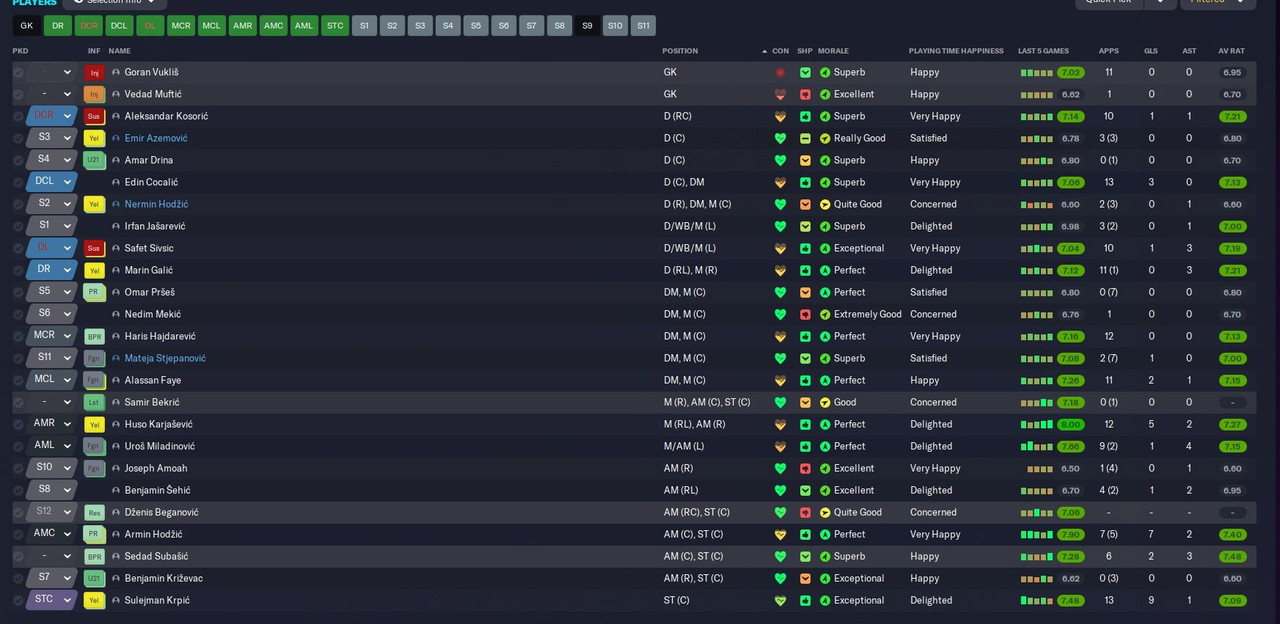Click the U21 badge next to Amar Drina
This screenshot has height=624, width=1280.
[95, 160]
